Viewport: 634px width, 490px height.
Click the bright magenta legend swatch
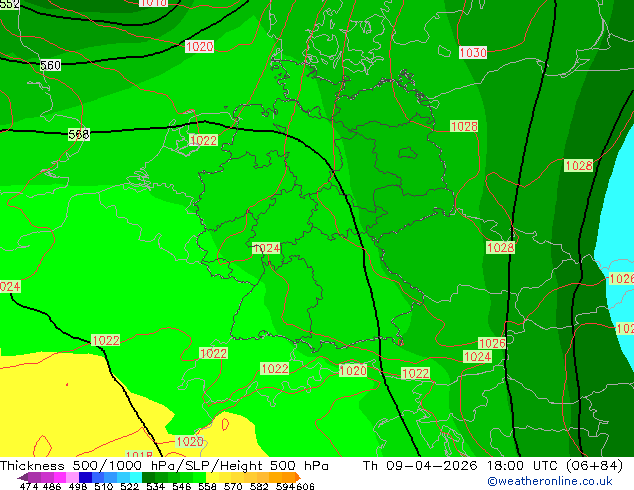pyautogui.click(x=59, y=477)
